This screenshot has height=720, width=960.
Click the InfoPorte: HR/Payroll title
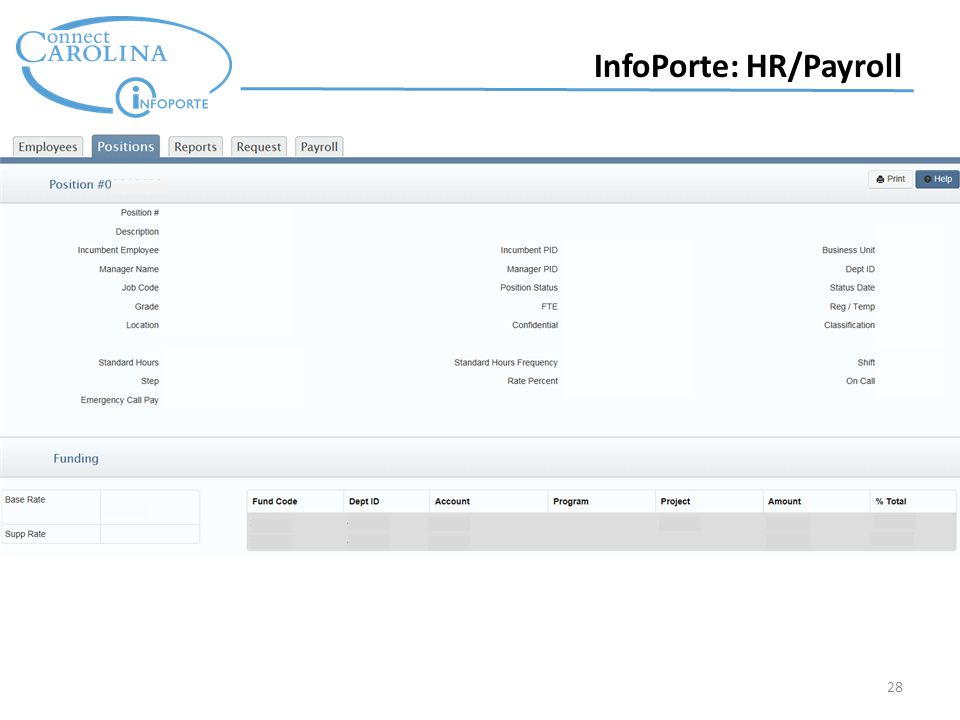click(748, 66)
